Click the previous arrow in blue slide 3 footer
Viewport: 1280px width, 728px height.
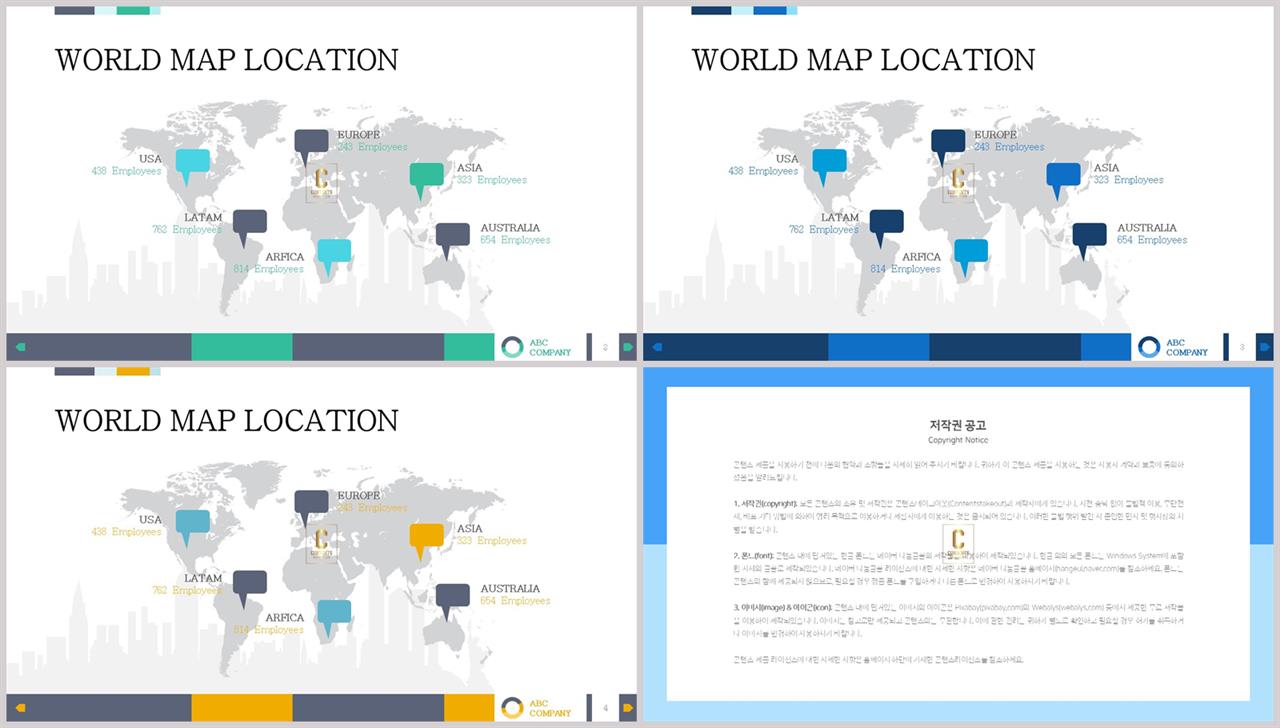pyautogui.click(x=657, y=347)
